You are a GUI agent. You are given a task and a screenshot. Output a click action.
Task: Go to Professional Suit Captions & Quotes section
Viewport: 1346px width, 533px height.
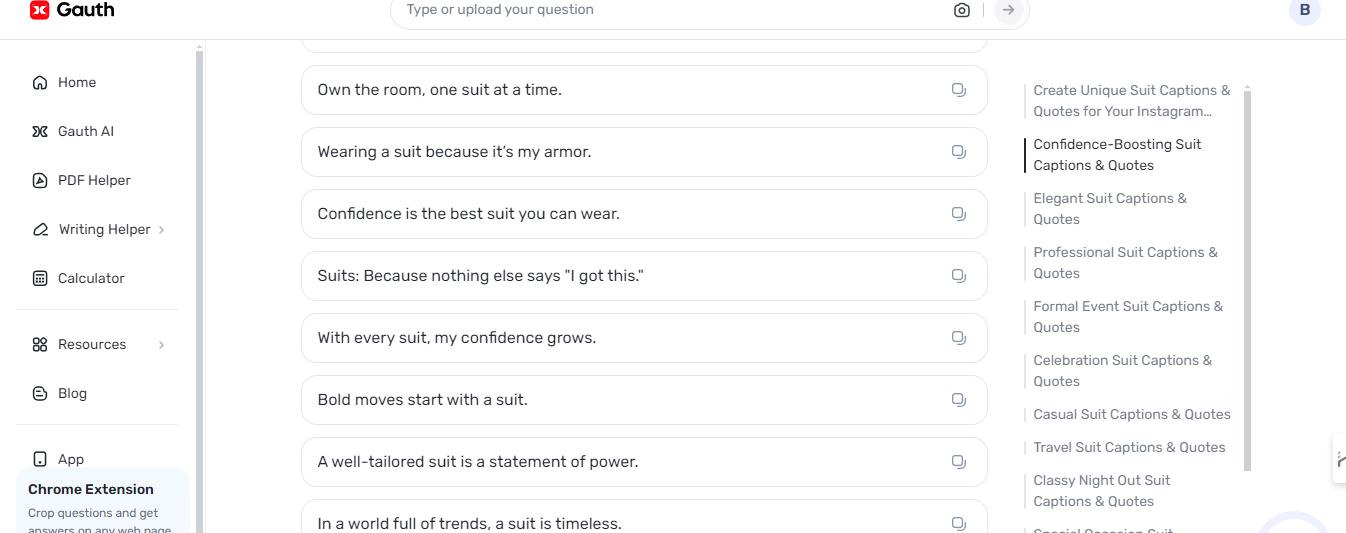[1125, 263]
